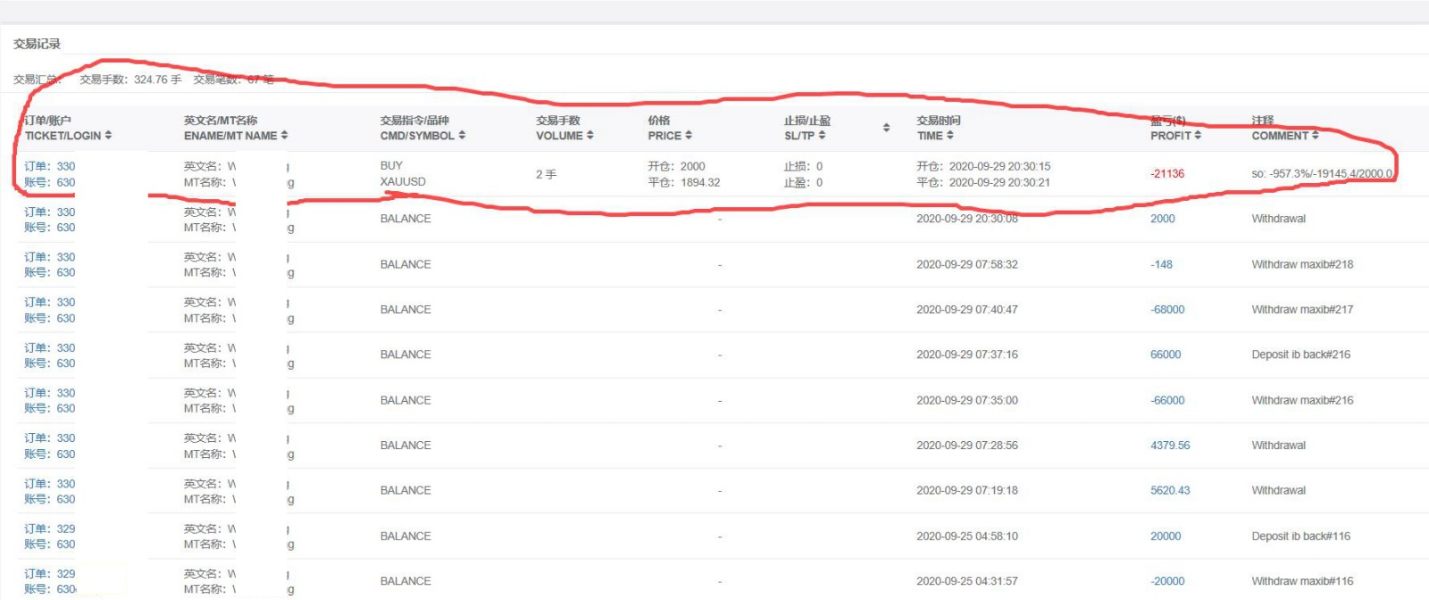Click the '2 手' volume cell
This screenshot has height=600, width=1429.
point(546,174)
